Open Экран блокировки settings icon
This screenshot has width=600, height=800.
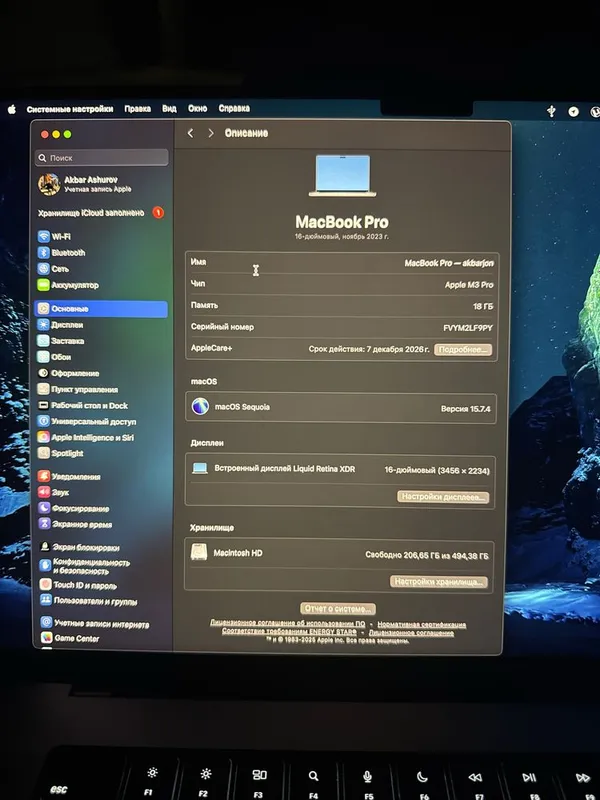pos(45,547)
